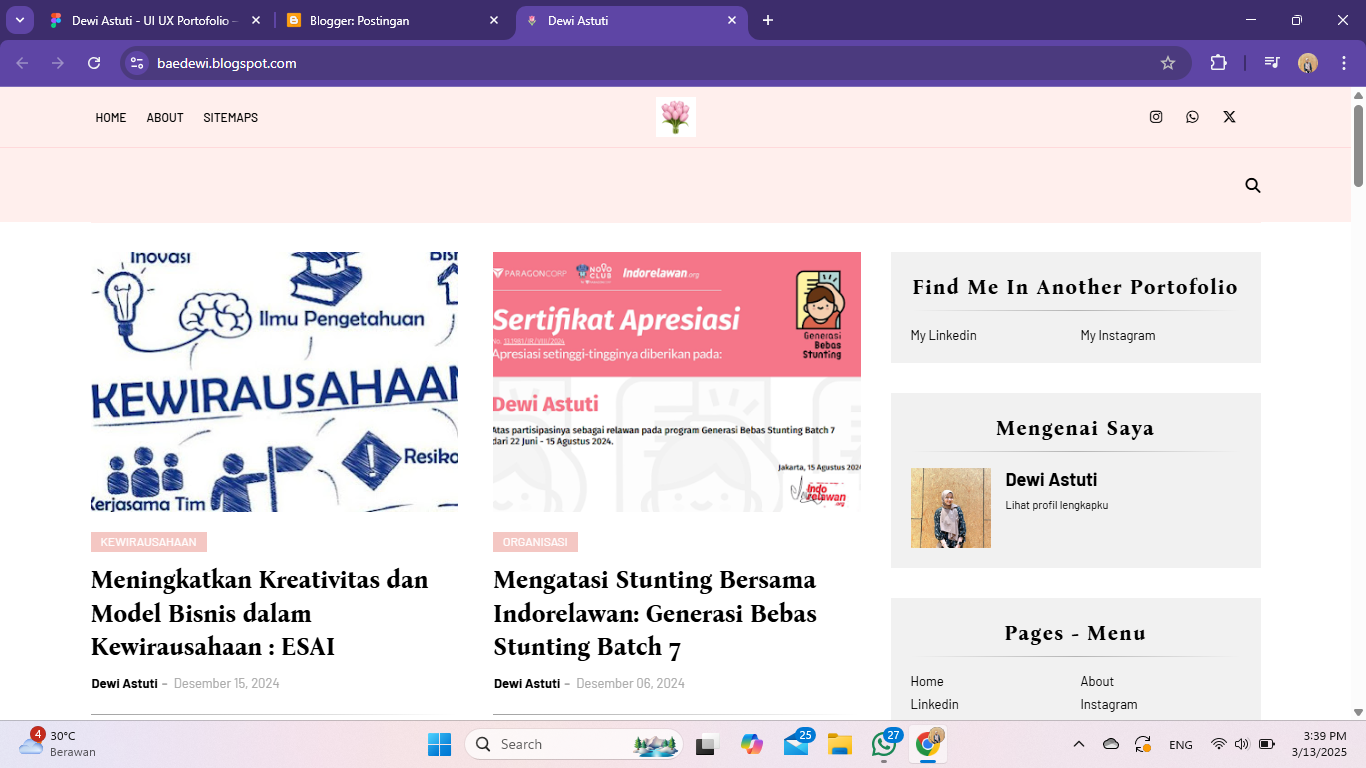Bookmark this page with the star icon
The image size is (1366, 768).
[1168, 63]
